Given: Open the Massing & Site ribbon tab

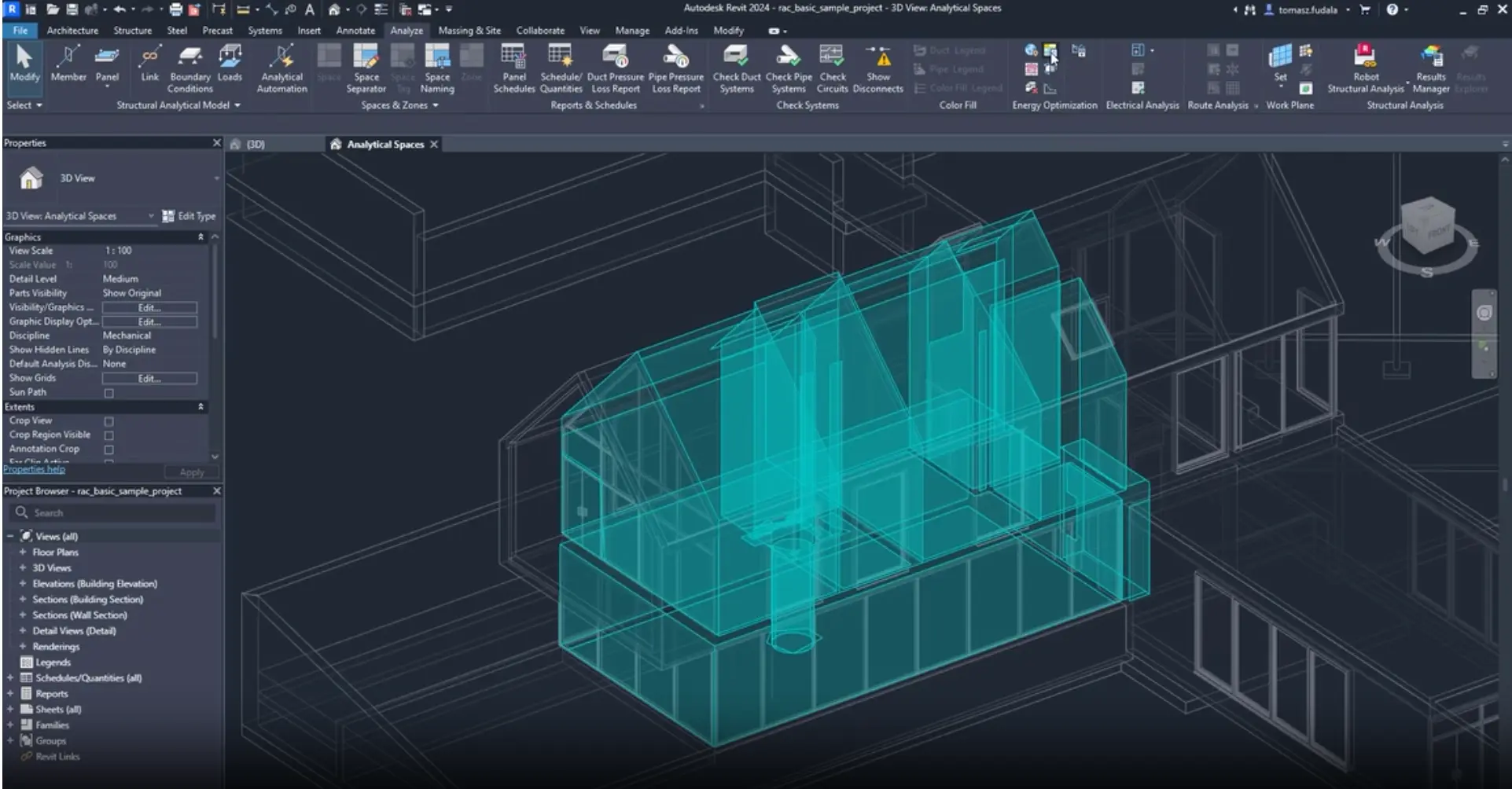Looking at the screenshot, I should [x=469, y=31].
